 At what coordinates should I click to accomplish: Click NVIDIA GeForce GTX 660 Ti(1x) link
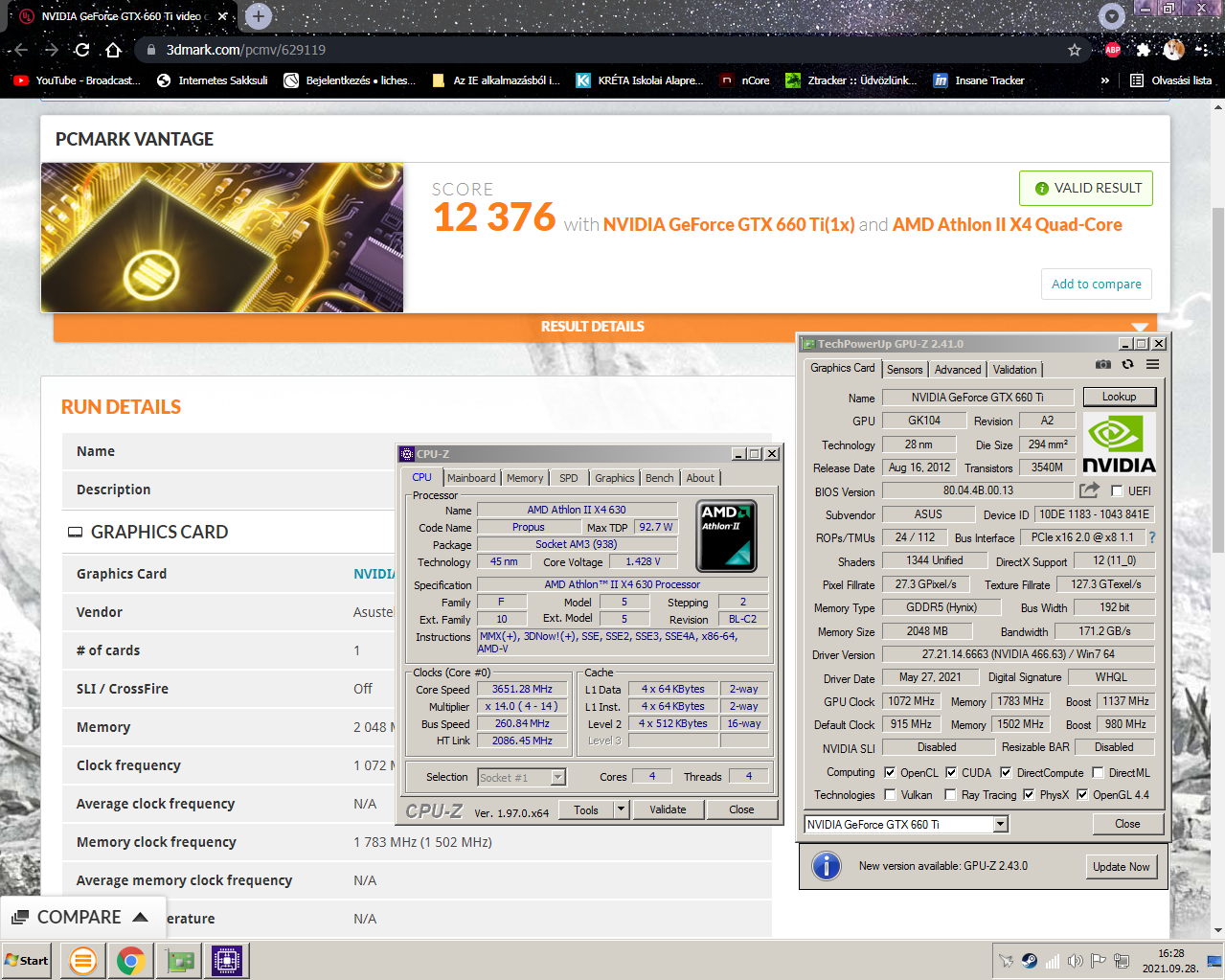(x=729, y=225)
